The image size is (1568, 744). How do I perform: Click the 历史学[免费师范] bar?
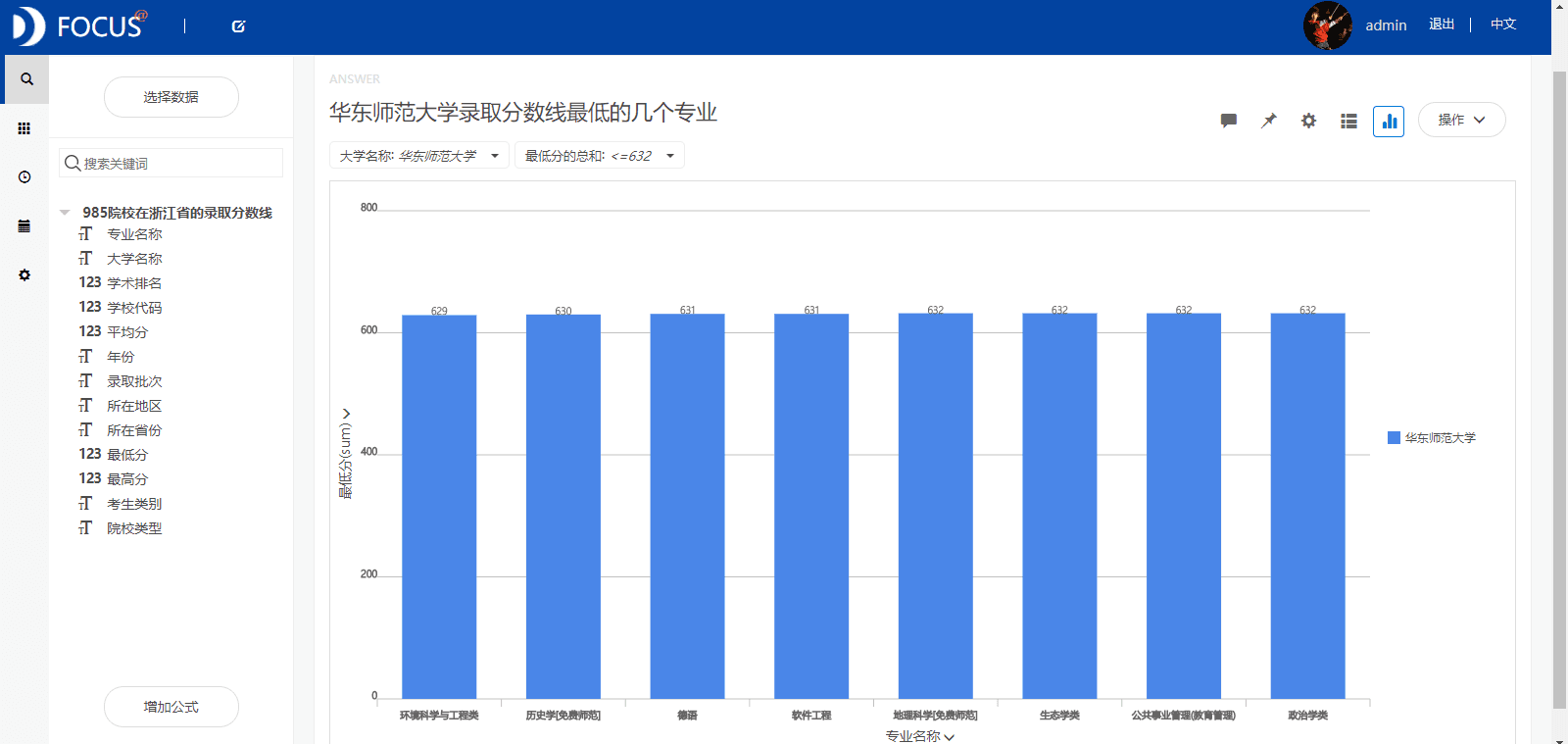[x=563, y=507]
